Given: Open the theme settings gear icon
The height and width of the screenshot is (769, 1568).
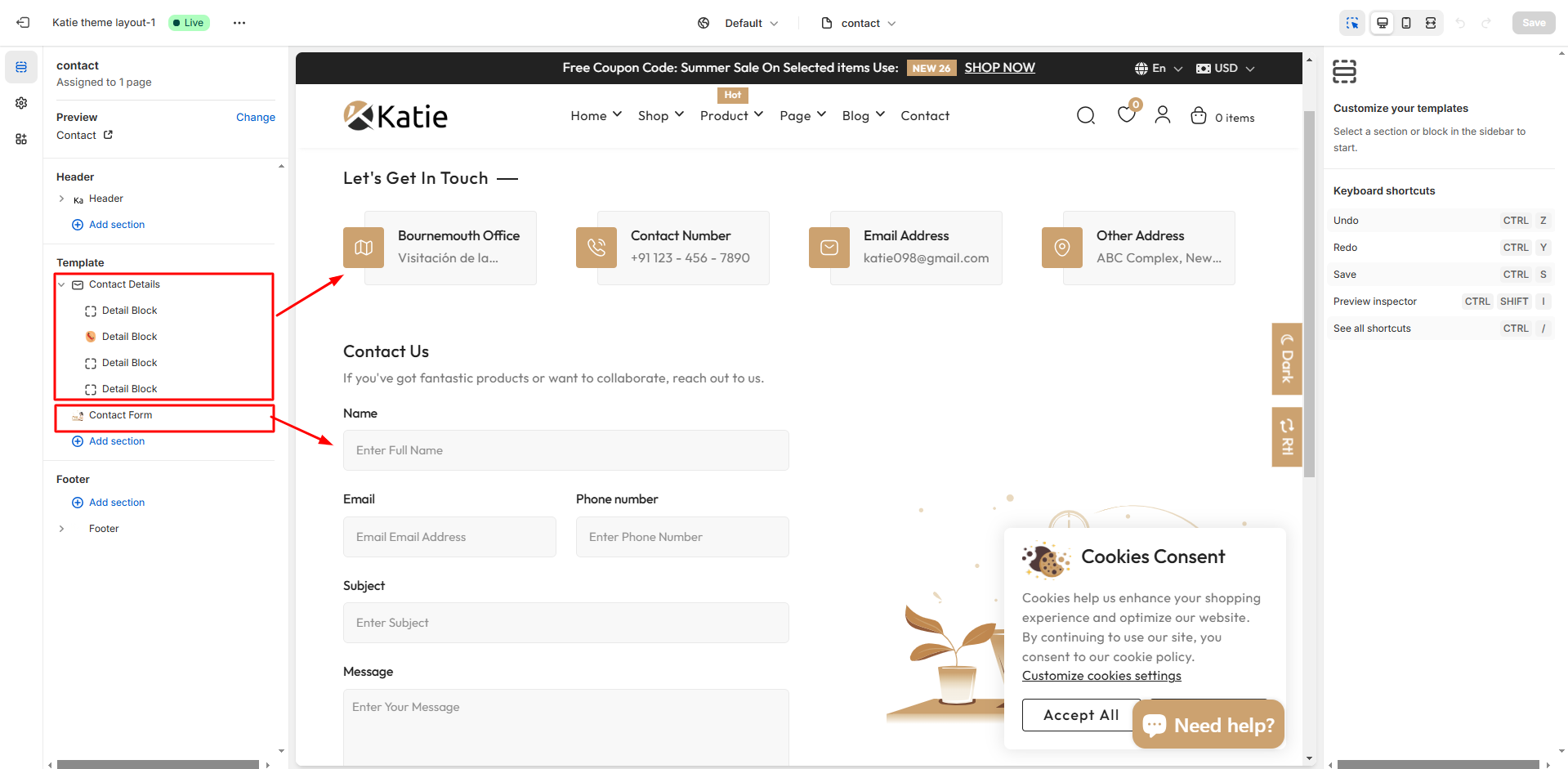Looking at the screenshot, I should pyautogui.click(x=21, y=103).
